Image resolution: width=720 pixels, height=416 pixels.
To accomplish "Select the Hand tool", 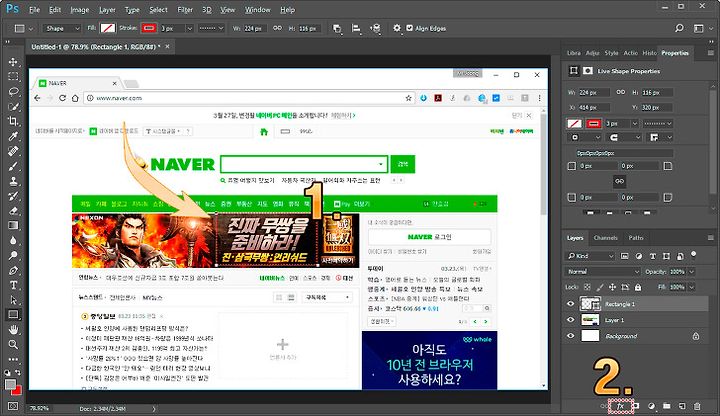I will pos(13,330).
